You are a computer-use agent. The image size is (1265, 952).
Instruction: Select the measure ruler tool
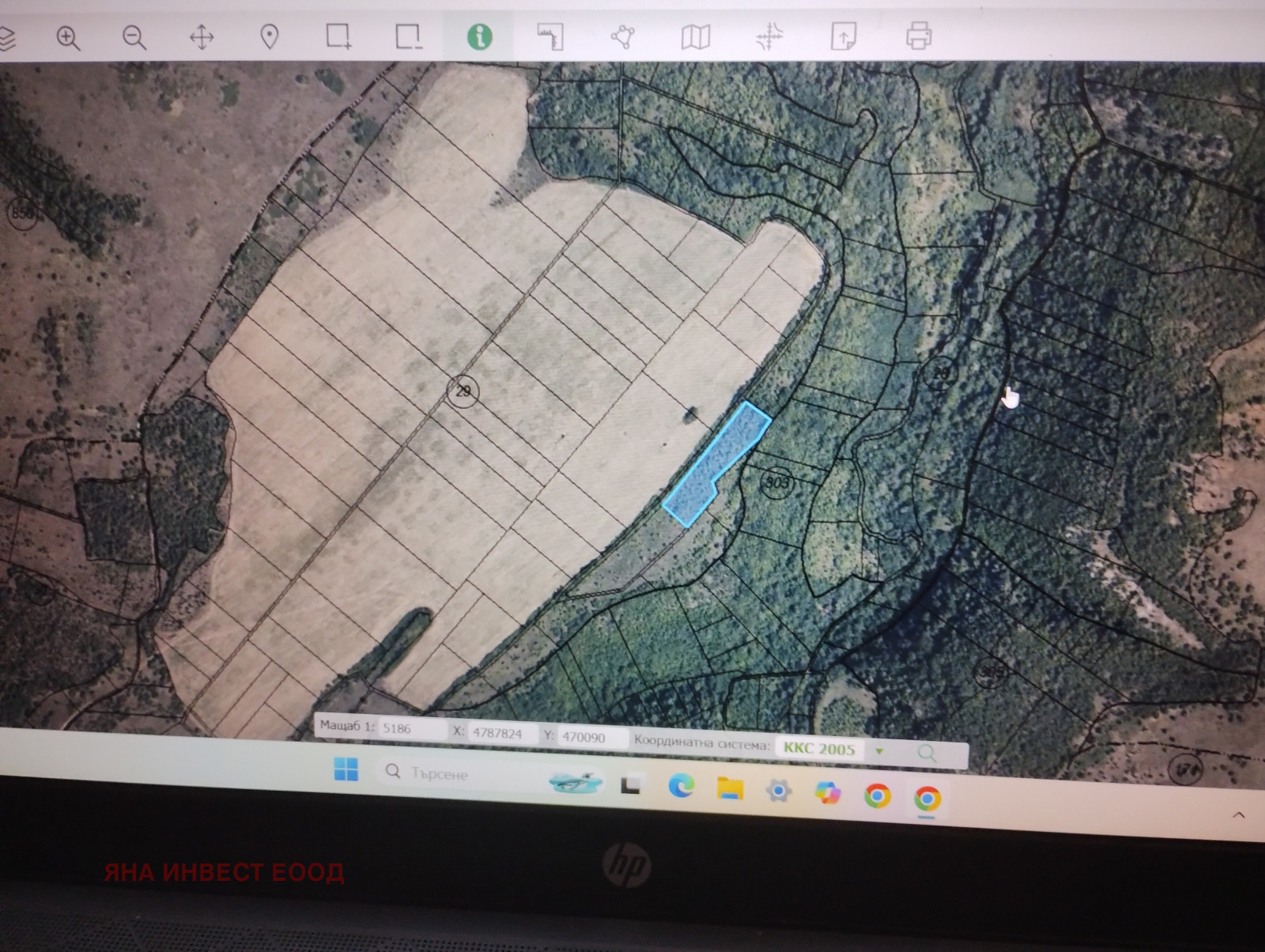pos(549,36)
